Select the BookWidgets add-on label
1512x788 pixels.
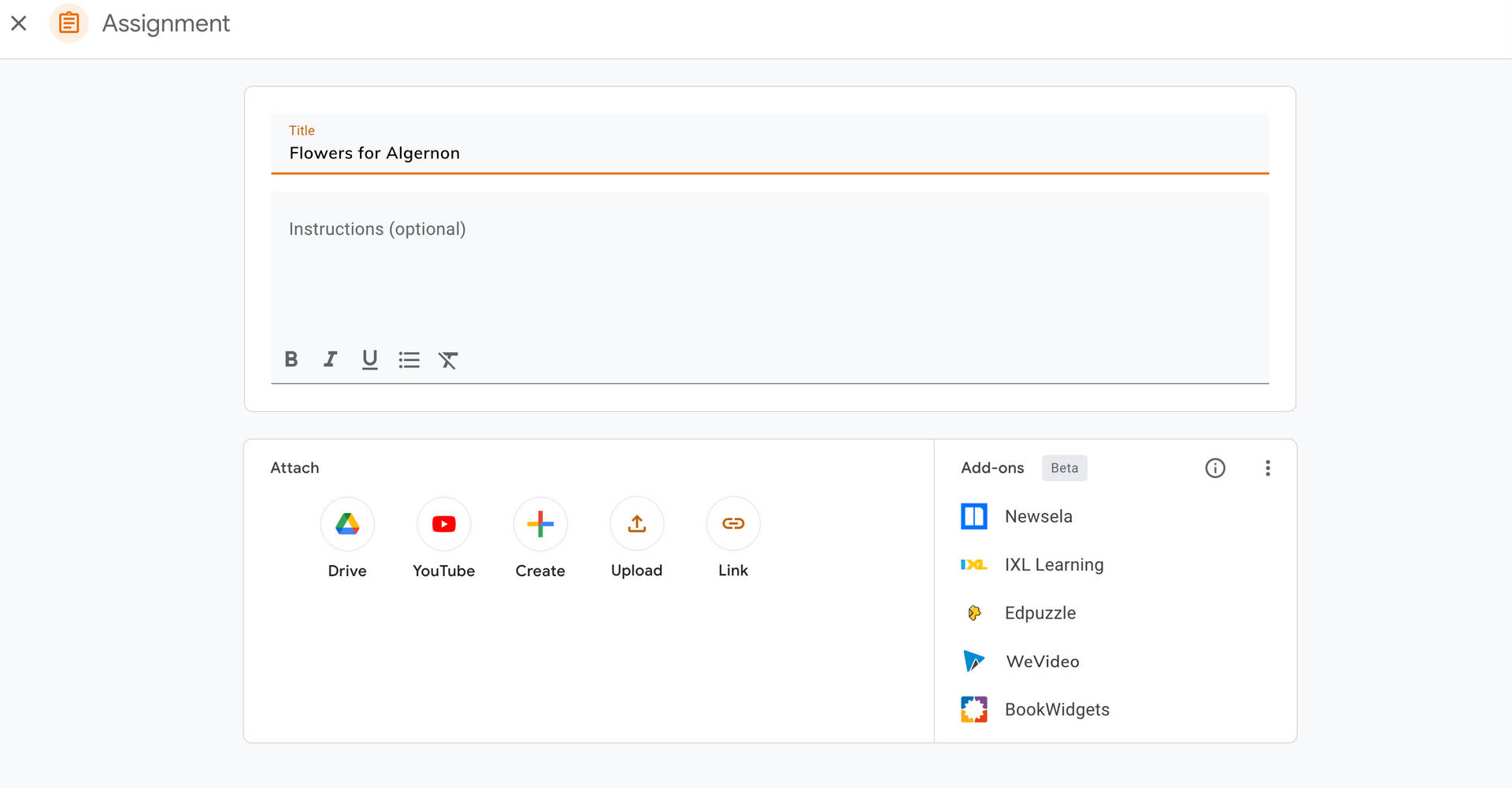click(x=1057, y=710)
